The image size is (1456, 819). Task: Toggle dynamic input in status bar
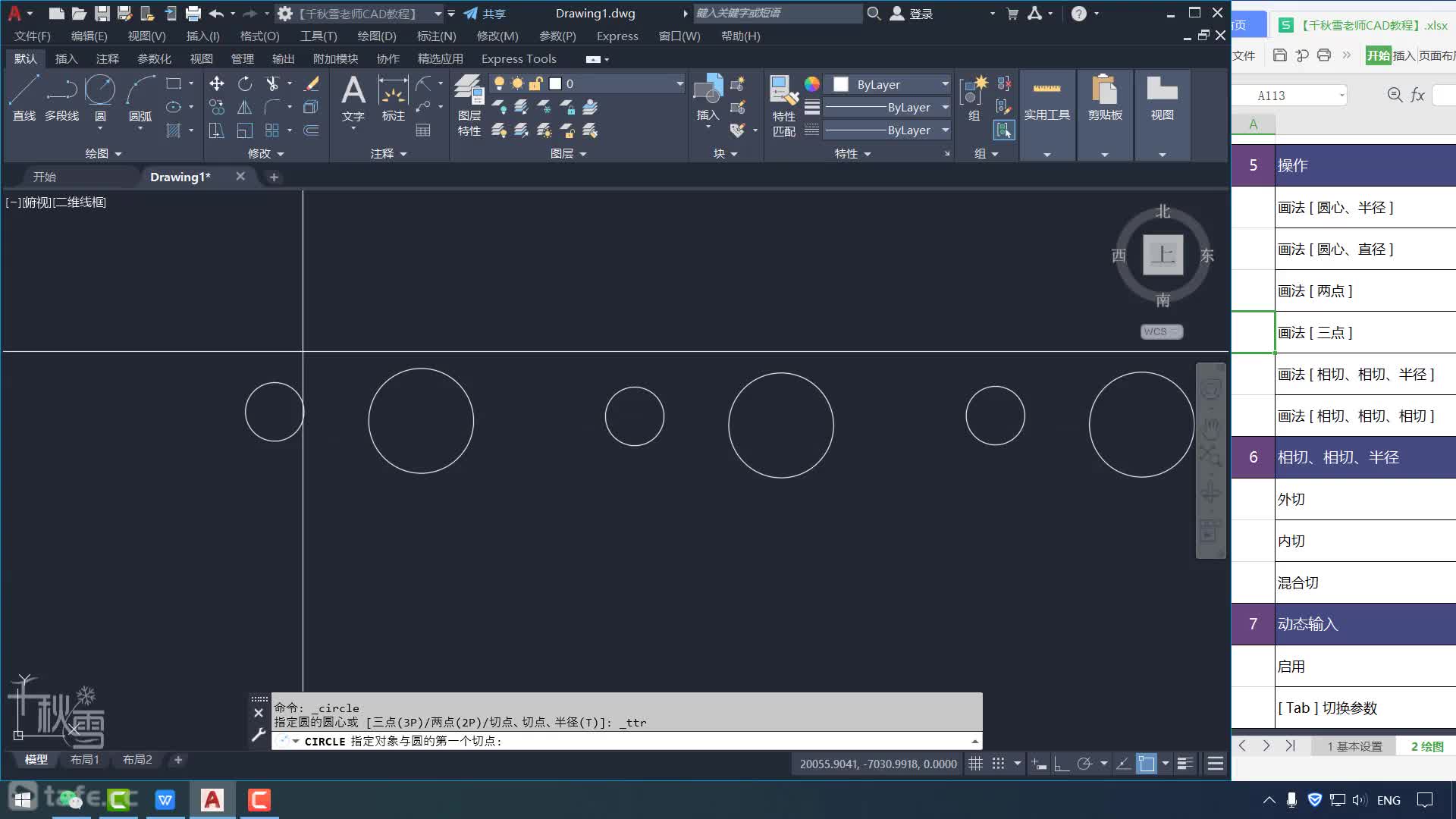coord(1039,764)
